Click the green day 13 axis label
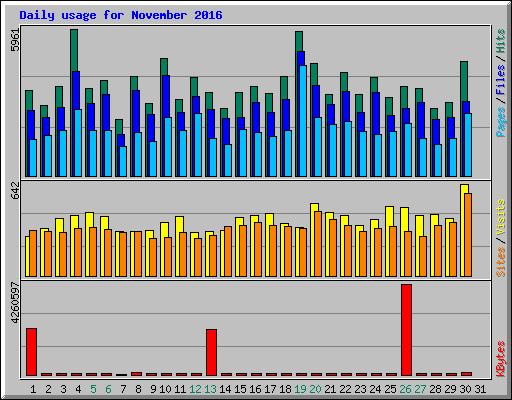The image size is (512, 400). [210, 389]
